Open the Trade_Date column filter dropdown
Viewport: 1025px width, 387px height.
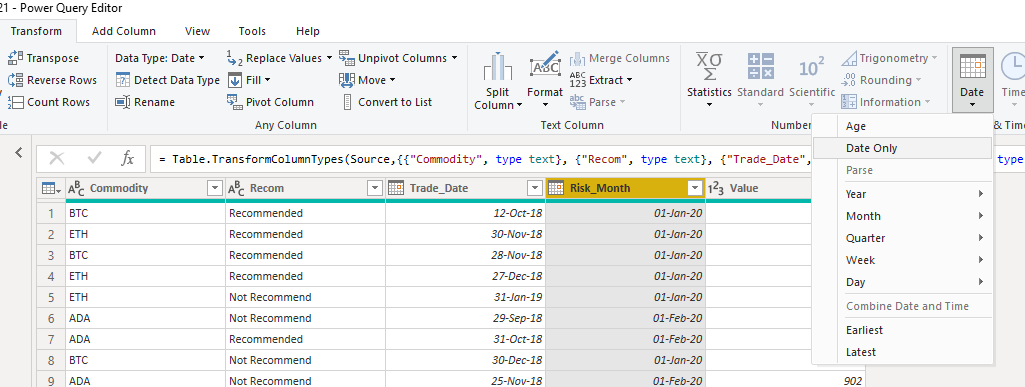[535, 188]
